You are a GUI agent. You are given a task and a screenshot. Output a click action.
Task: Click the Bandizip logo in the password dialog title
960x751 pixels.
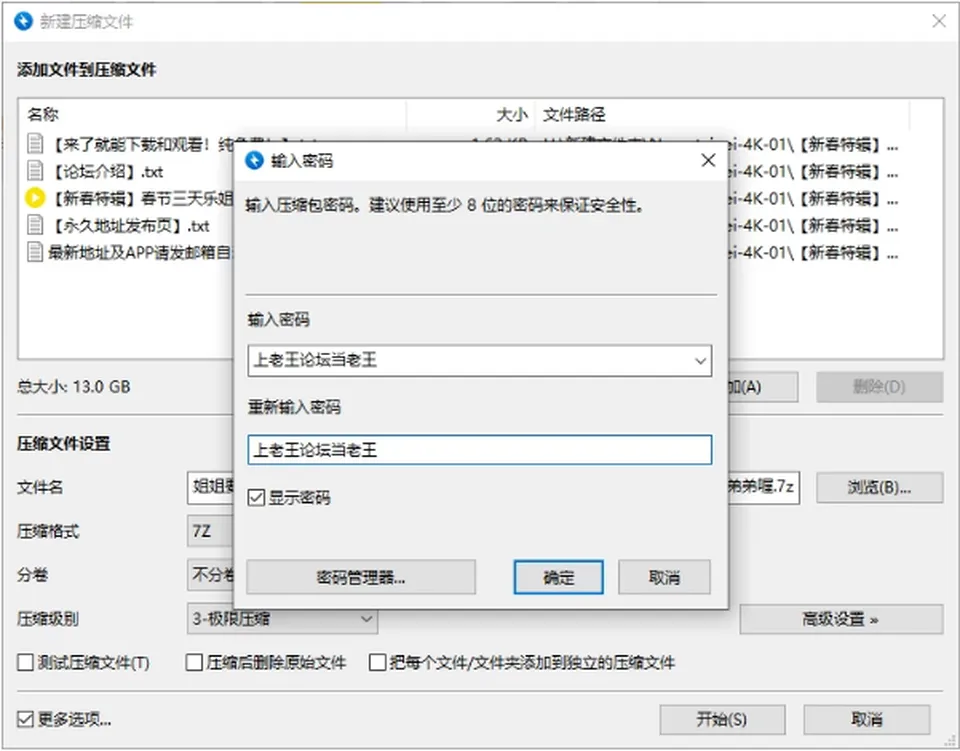253,161
